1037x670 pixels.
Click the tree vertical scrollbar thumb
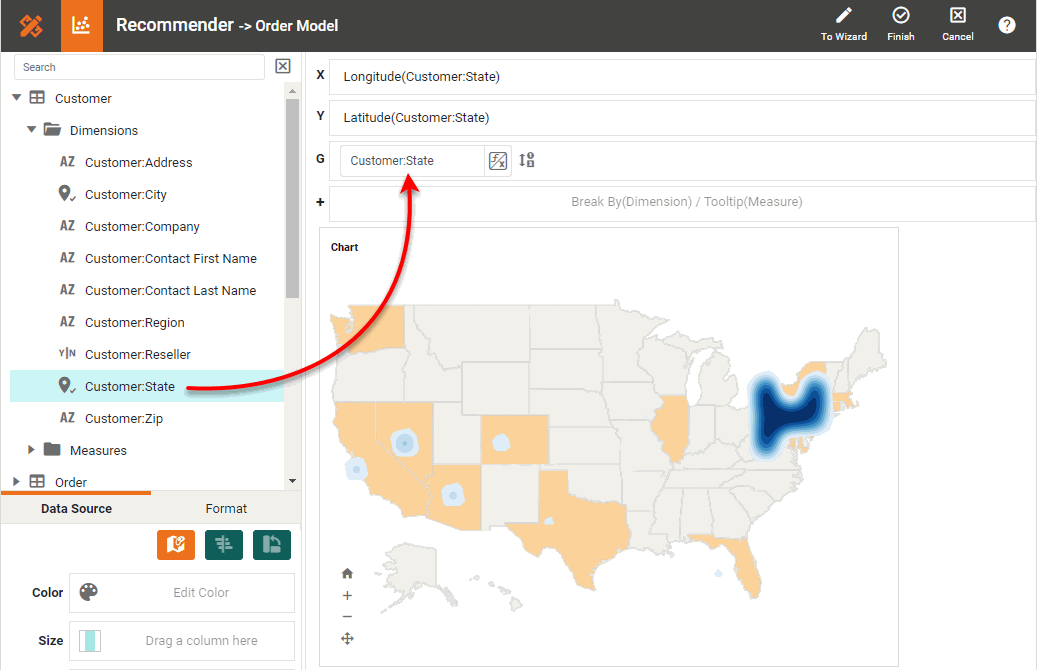pyautogui.click(x=292, y=198)
